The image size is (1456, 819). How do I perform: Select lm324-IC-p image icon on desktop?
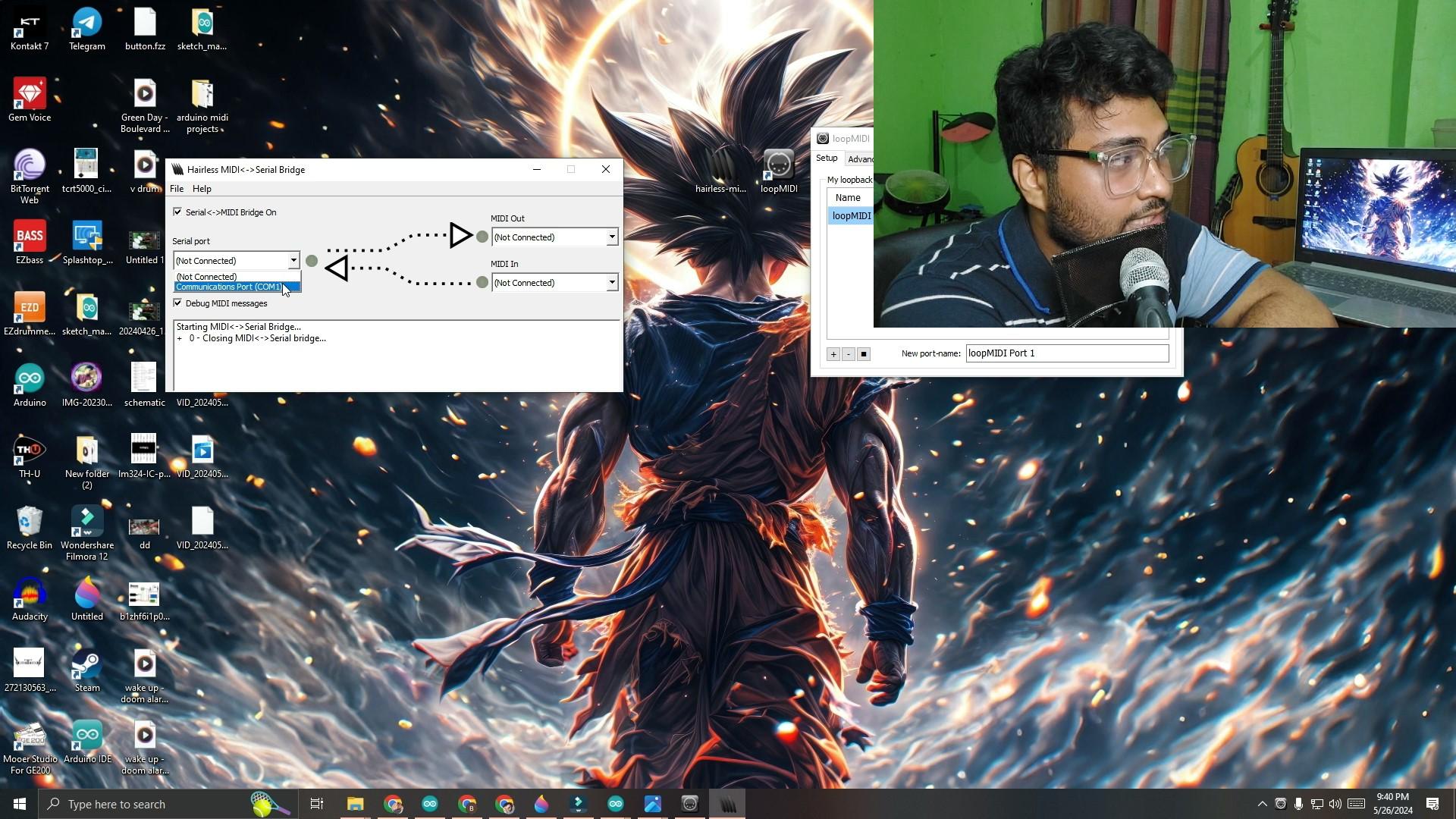145,457
